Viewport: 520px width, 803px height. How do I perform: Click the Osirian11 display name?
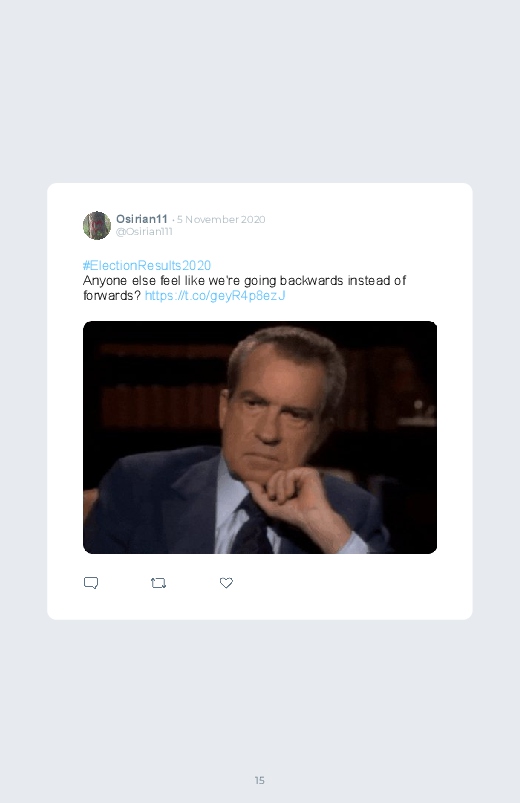(x=142, y=219)
